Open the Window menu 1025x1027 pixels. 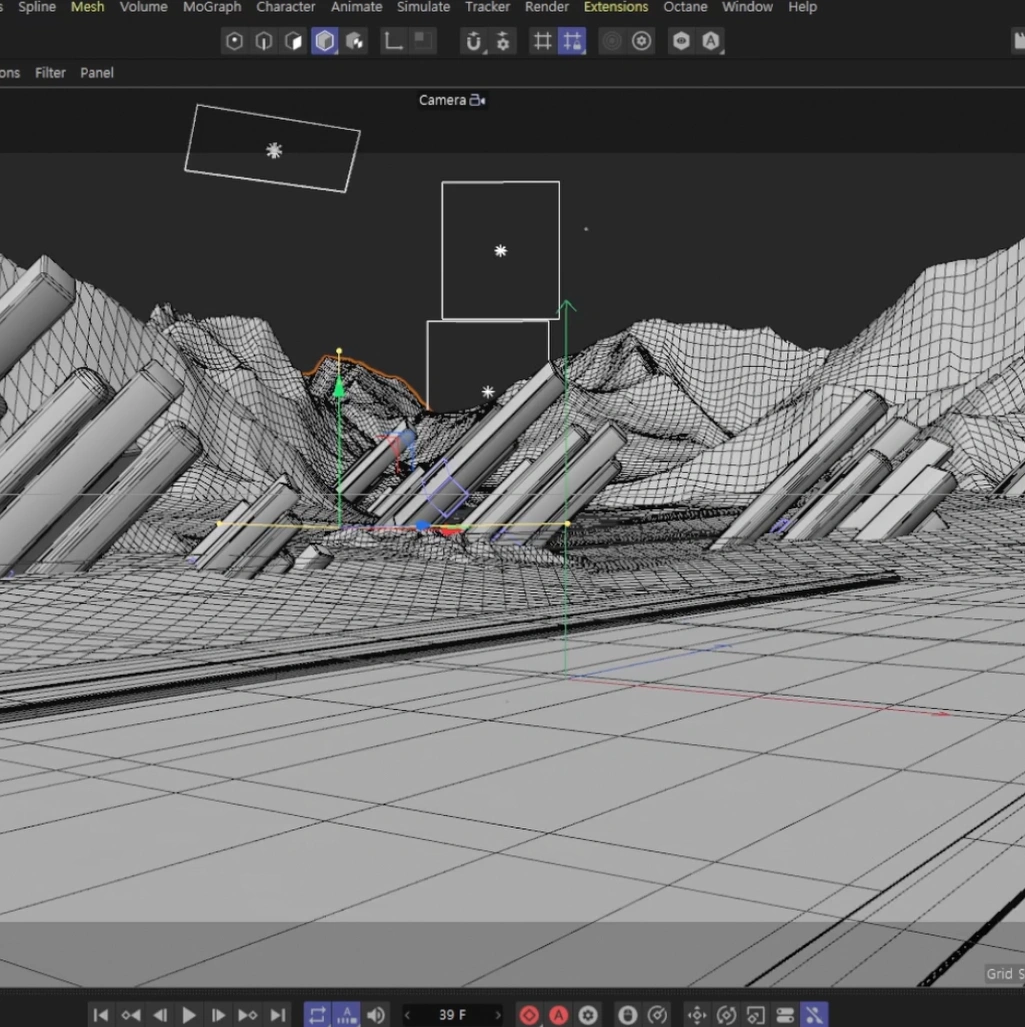tap(747, 7)
